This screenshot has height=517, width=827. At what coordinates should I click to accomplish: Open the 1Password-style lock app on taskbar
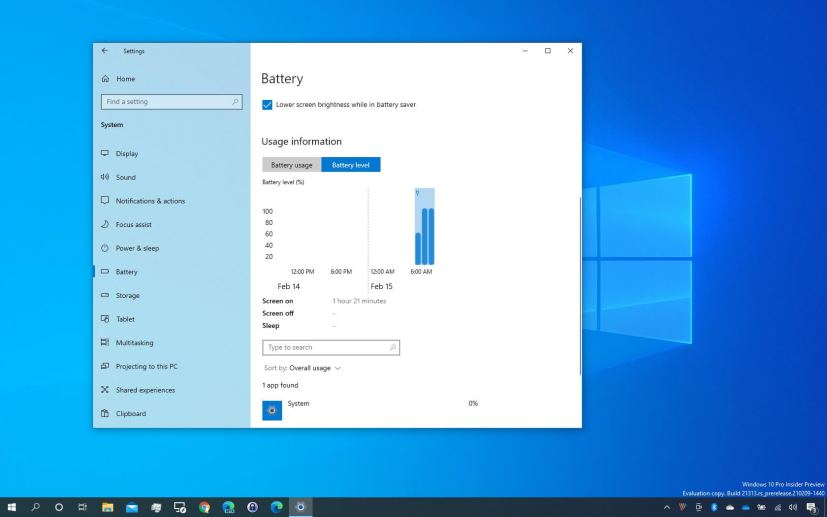(253, 508)
